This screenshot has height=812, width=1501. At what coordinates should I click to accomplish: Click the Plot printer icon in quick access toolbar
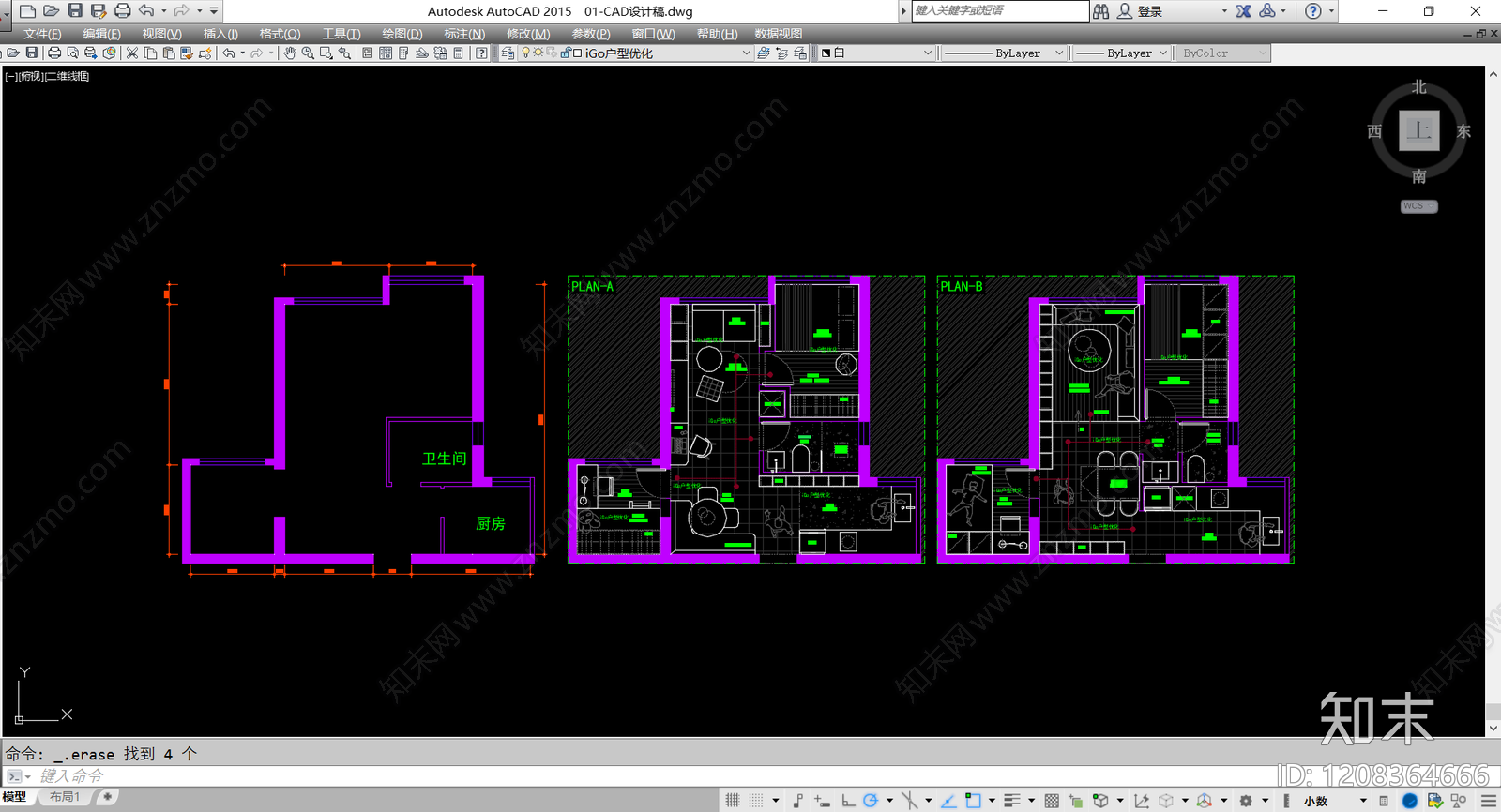(x=122, y=11)
